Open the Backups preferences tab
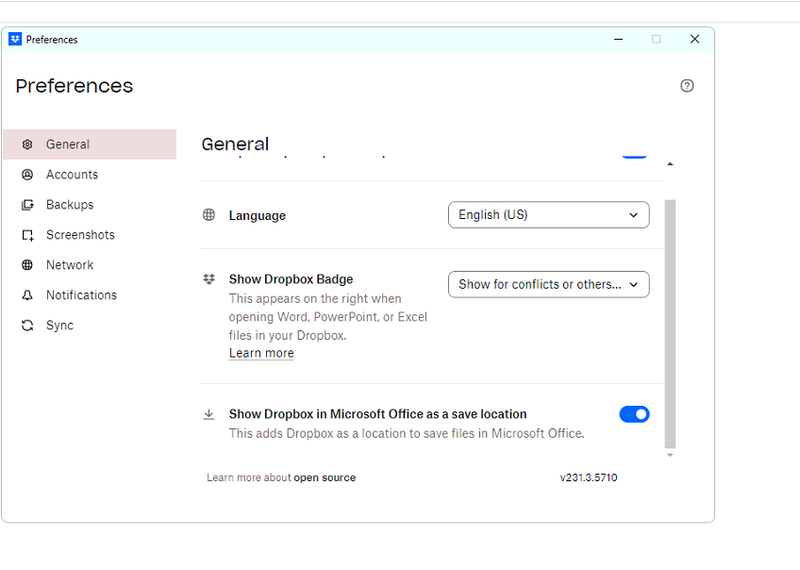 click(70, 205)
